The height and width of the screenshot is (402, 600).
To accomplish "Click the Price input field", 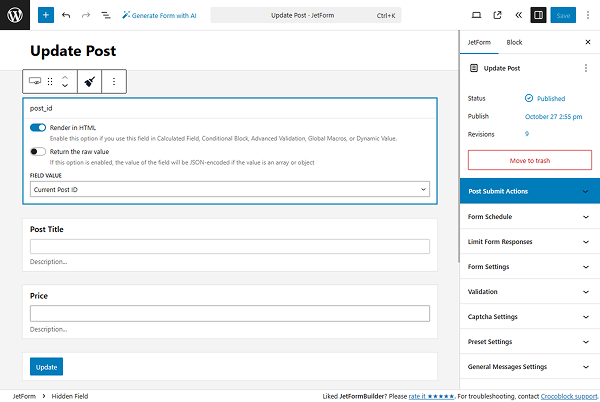I will [230, 313].
